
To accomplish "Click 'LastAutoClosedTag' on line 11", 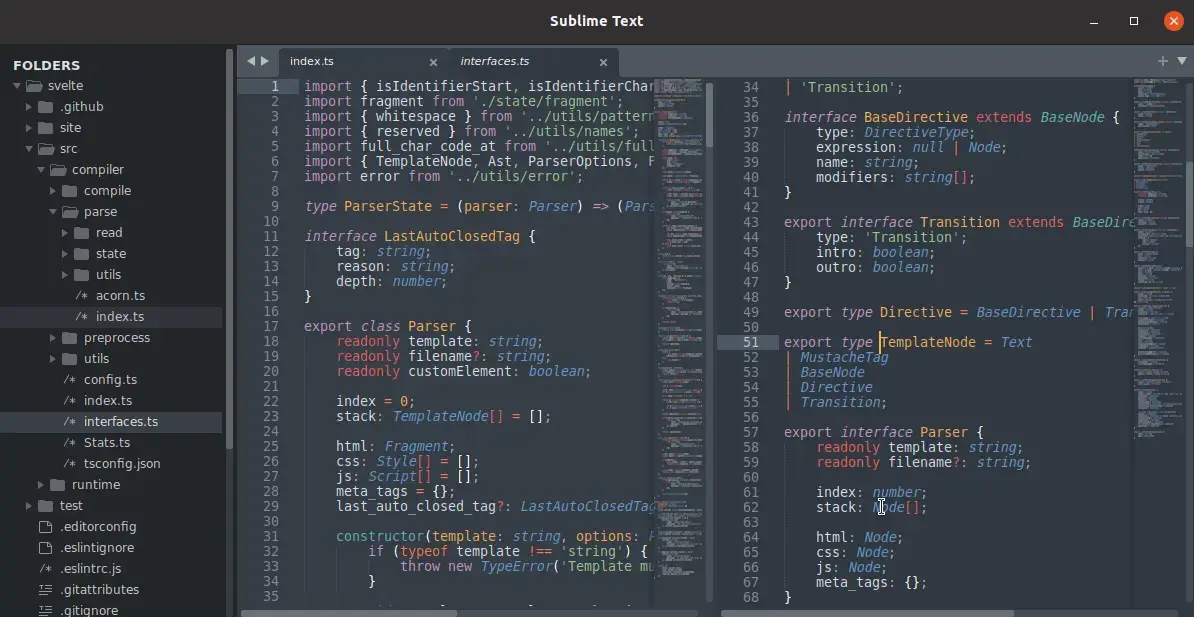I will (x=452, y=236).
